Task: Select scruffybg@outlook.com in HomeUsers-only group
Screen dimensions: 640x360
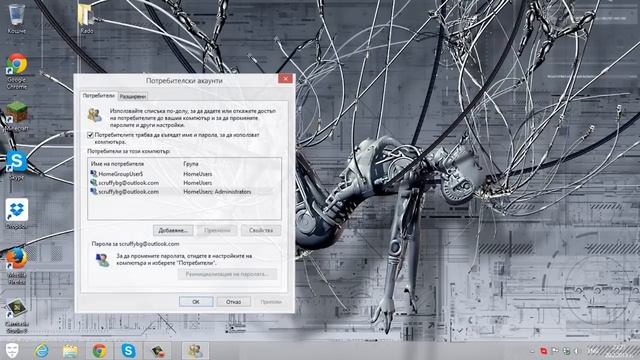Action: (184, 183)
